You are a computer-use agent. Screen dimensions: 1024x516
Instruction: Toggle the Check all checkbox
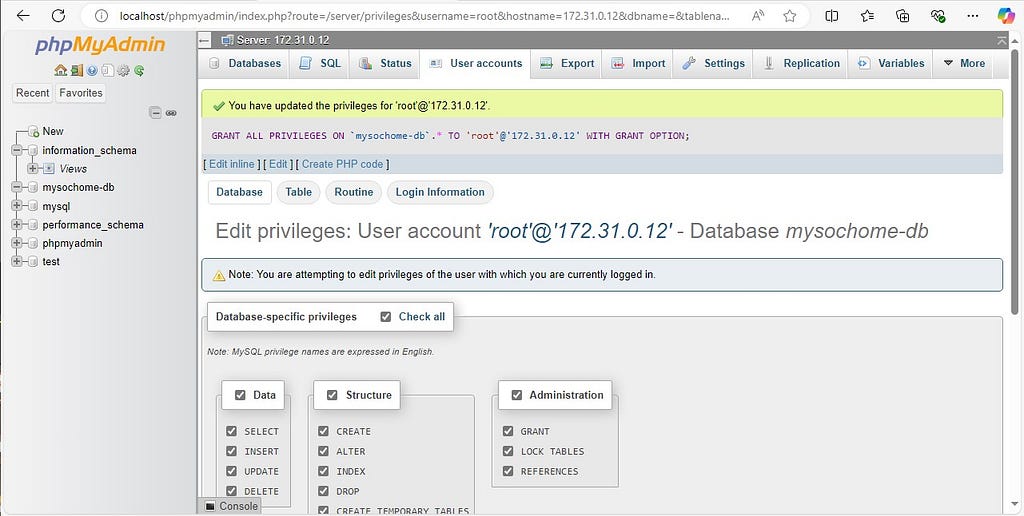(386, 317)
